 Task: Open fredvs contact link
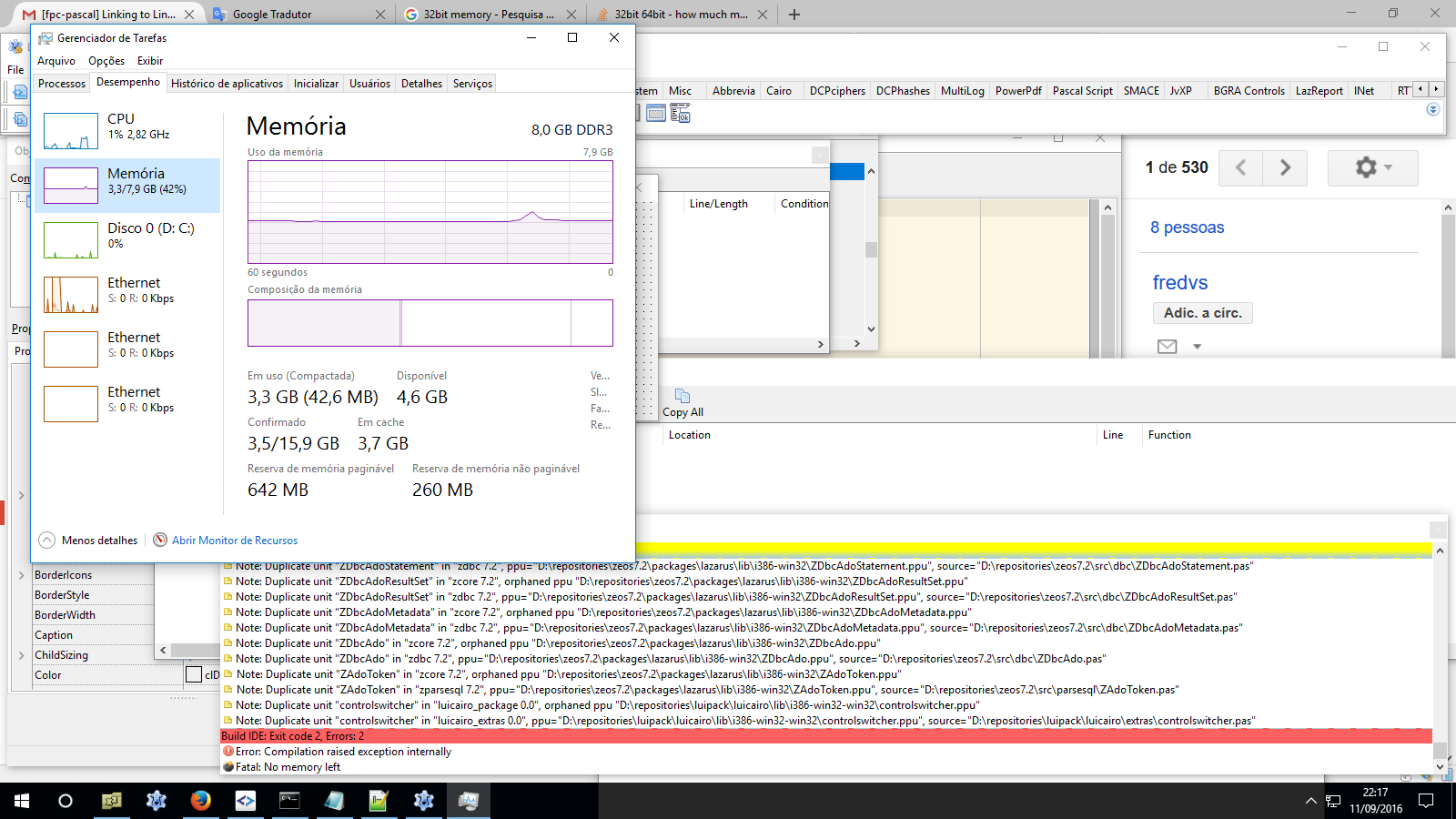[x=1180, y=283]
